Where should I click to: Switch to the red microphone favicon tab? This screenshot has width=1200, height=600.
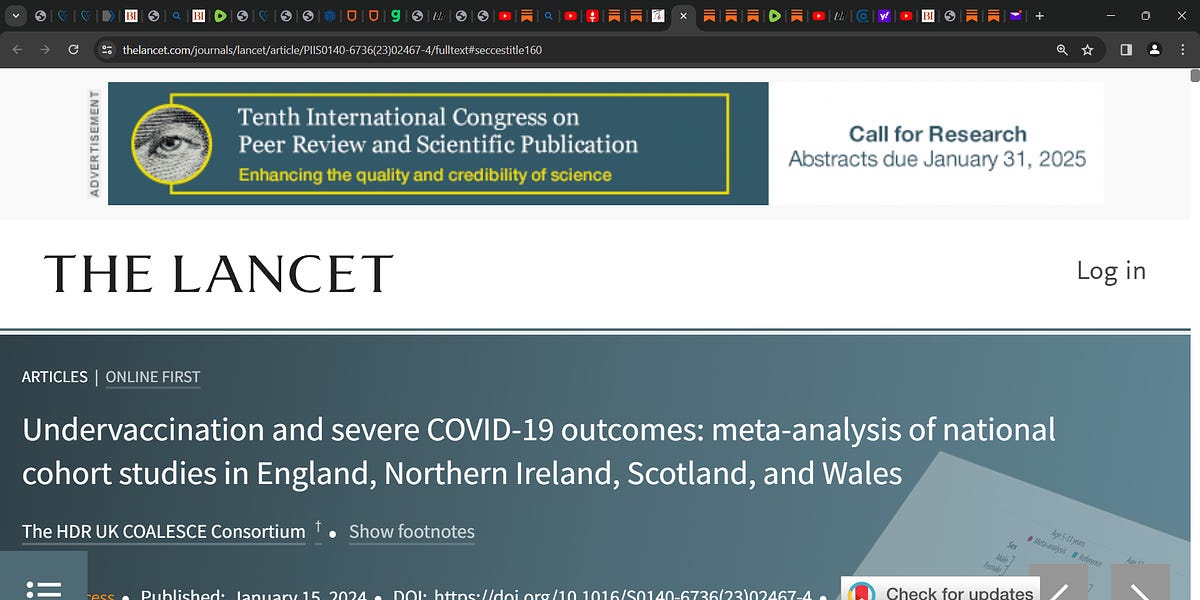click(592, 16)
